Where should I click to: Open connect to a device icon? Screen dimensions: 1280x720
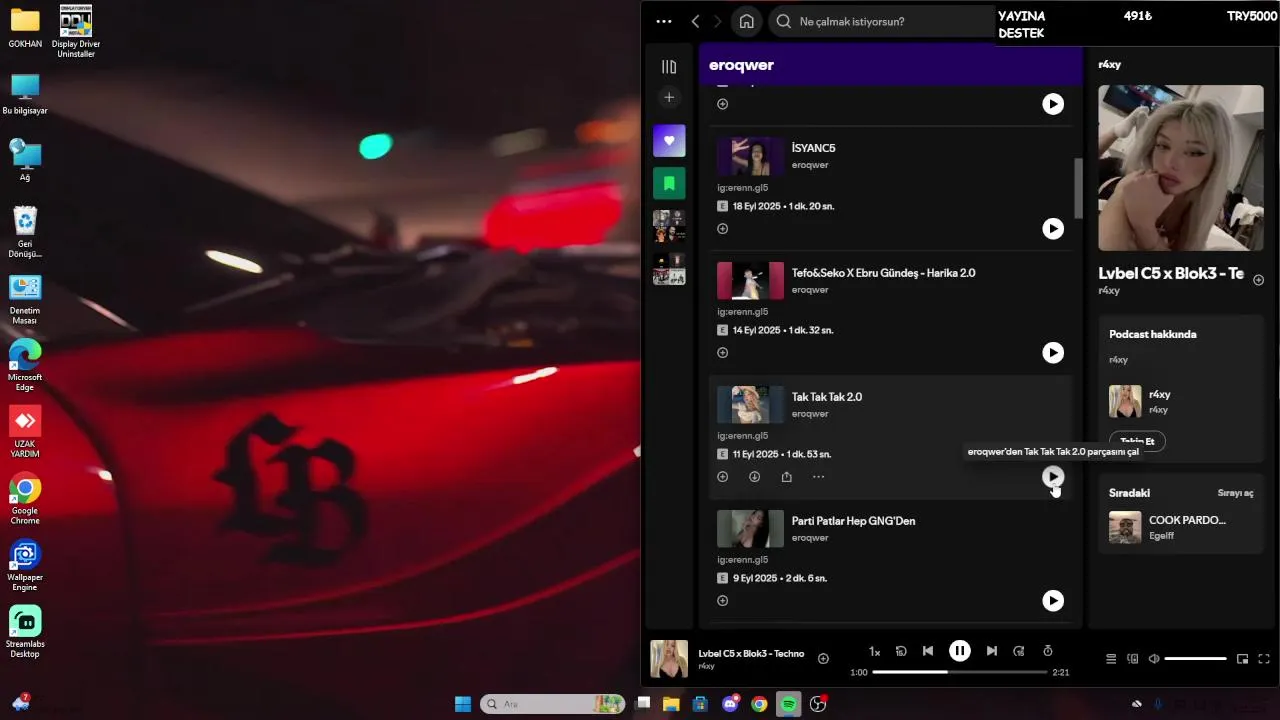click(1133, 659)
